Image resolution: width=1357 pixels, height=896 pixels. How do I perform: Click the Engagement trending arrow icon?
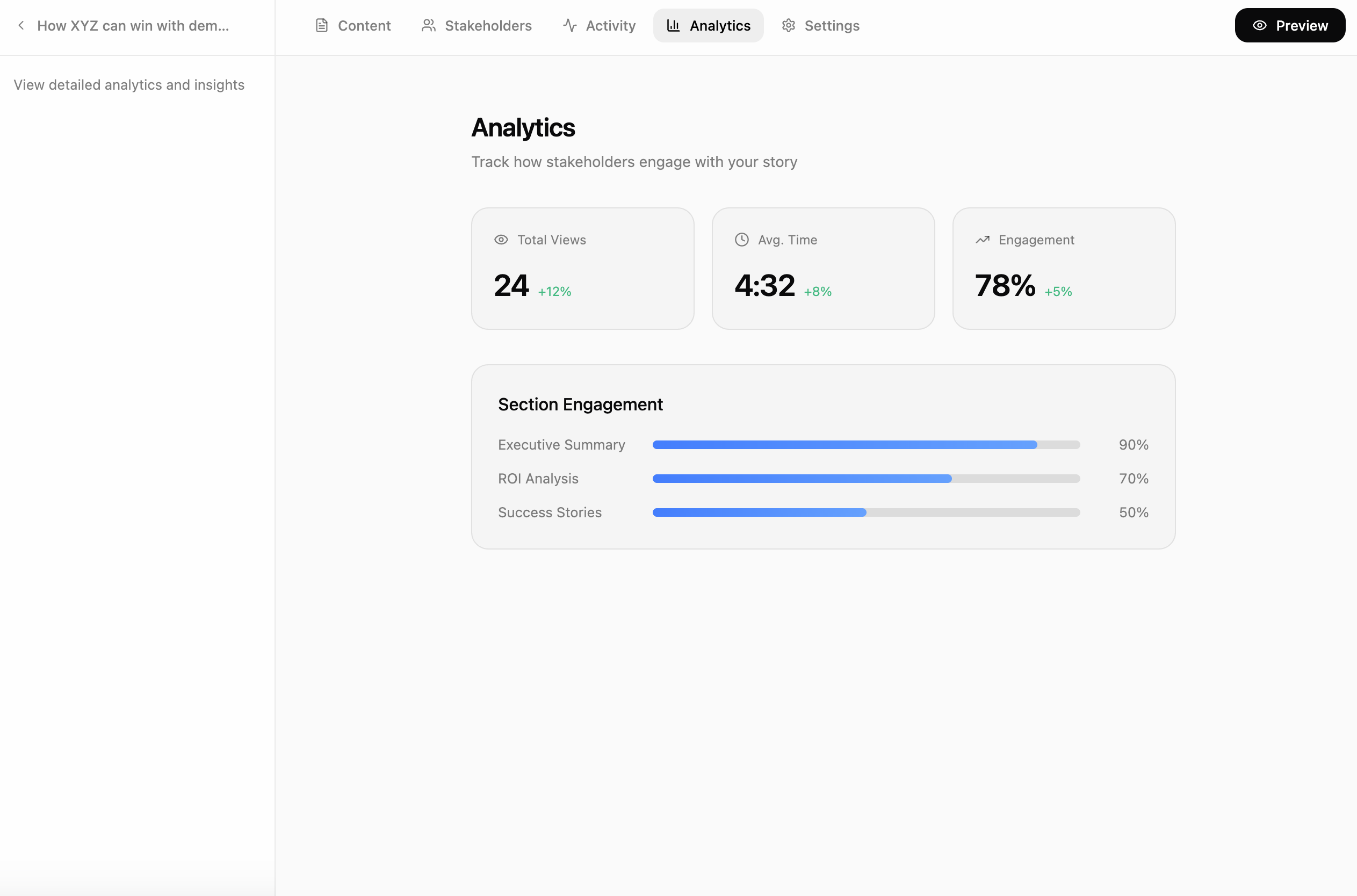pos(982,240)
